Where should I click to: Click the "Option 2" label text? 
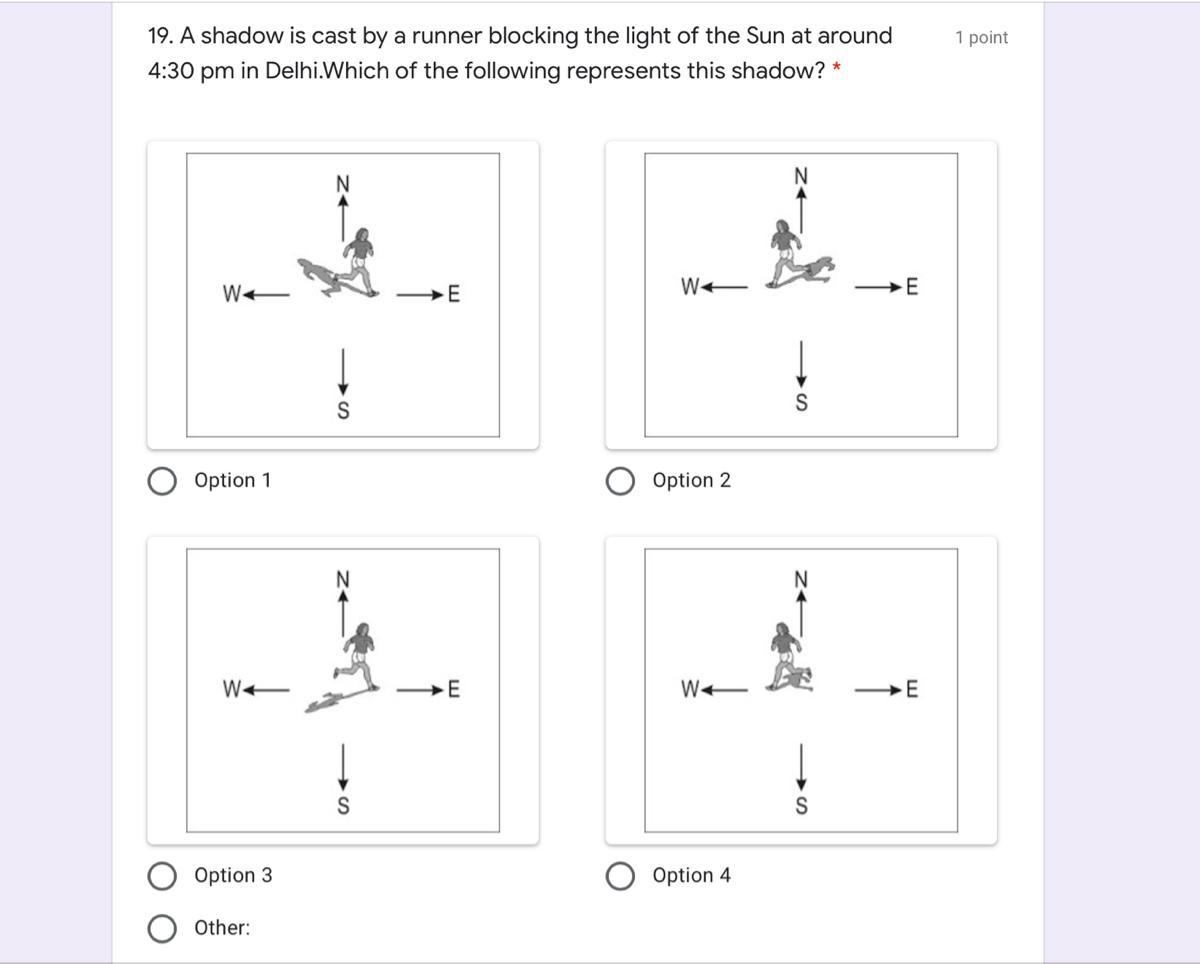(691, 481)
